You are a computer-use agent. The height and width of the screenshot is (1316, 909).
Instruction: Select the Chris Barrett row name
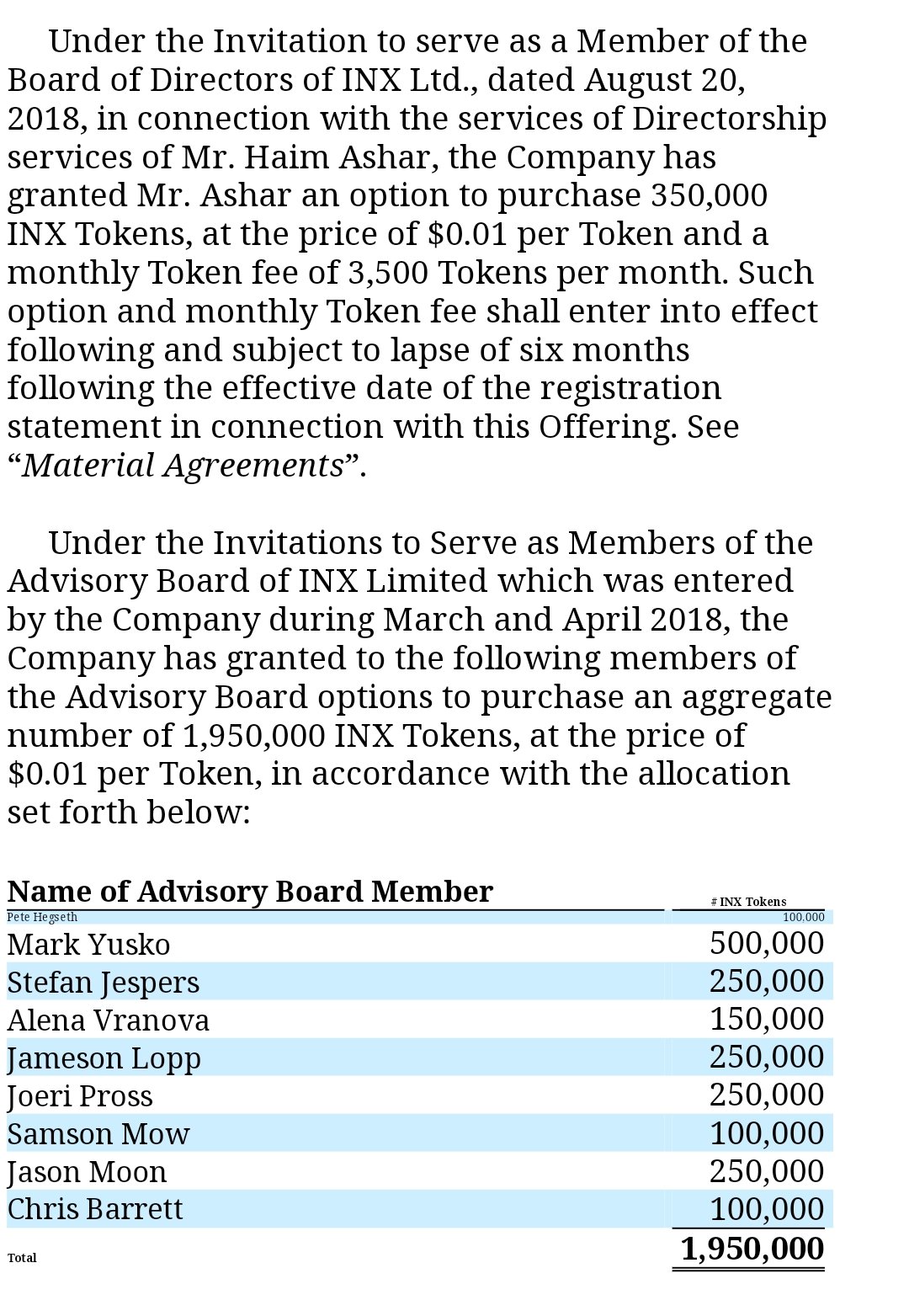click(x=94, y=1209)
